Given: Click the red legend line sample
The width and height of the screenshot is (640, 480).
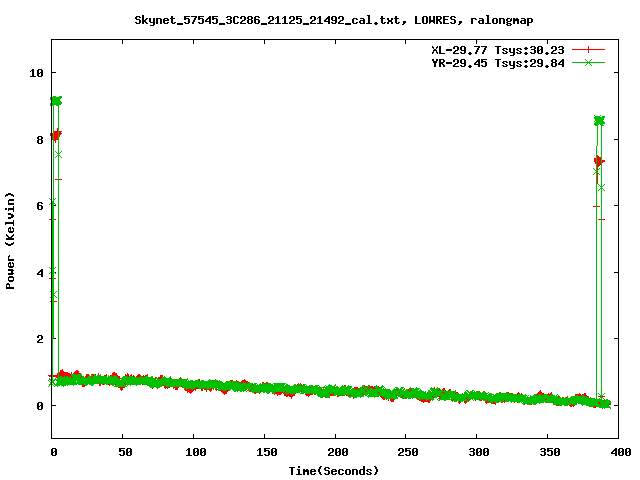Looking at the screenshot, I should pyautogui.click(x=588, y=50).
